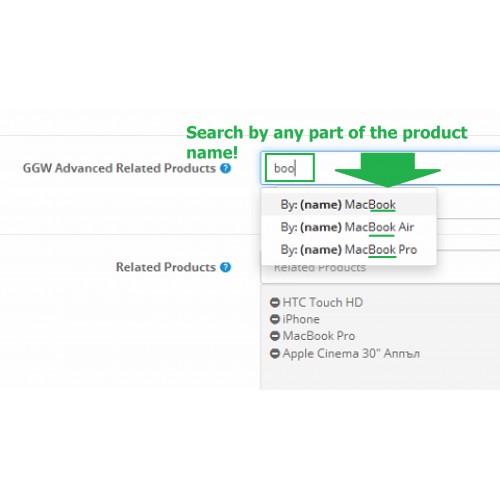The image size is (500, 500).
Task: Select the iPhone product name in the list
Action: click(x=301, y=319)
